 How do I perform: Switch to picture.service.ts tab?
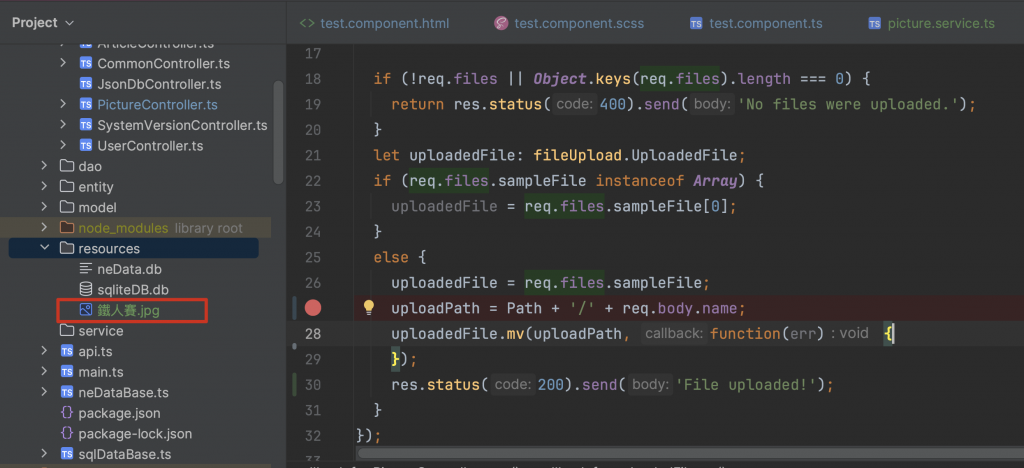click(x=931, y=23)
